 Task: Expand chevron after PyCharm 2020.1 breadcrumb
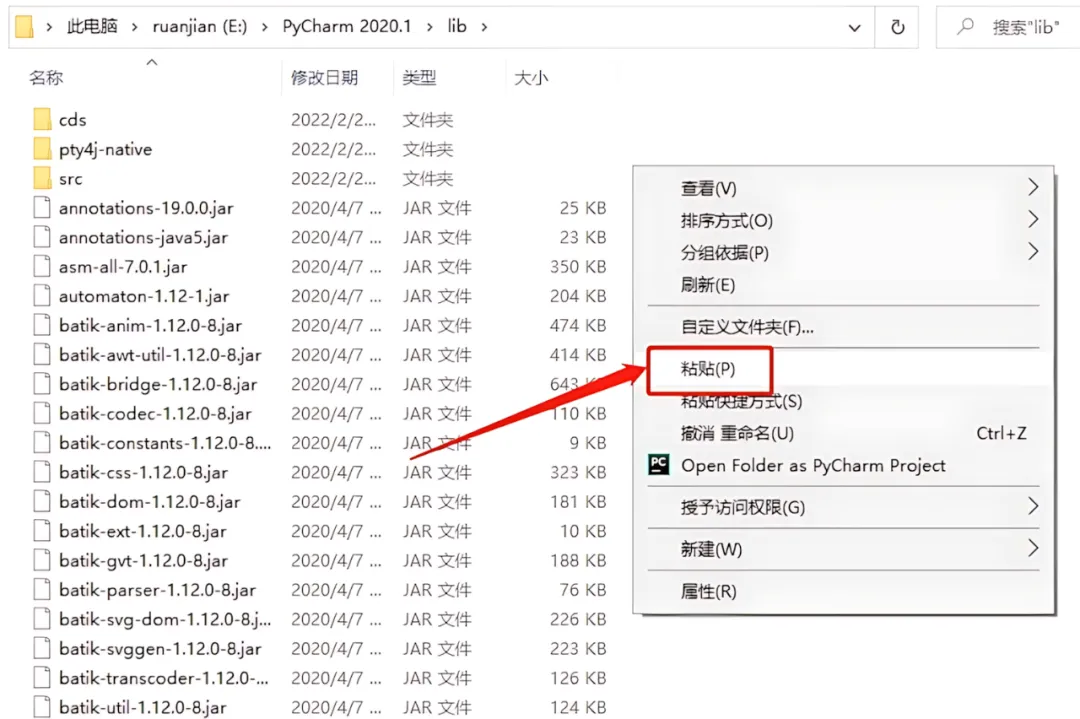click(x=430, y=27)
